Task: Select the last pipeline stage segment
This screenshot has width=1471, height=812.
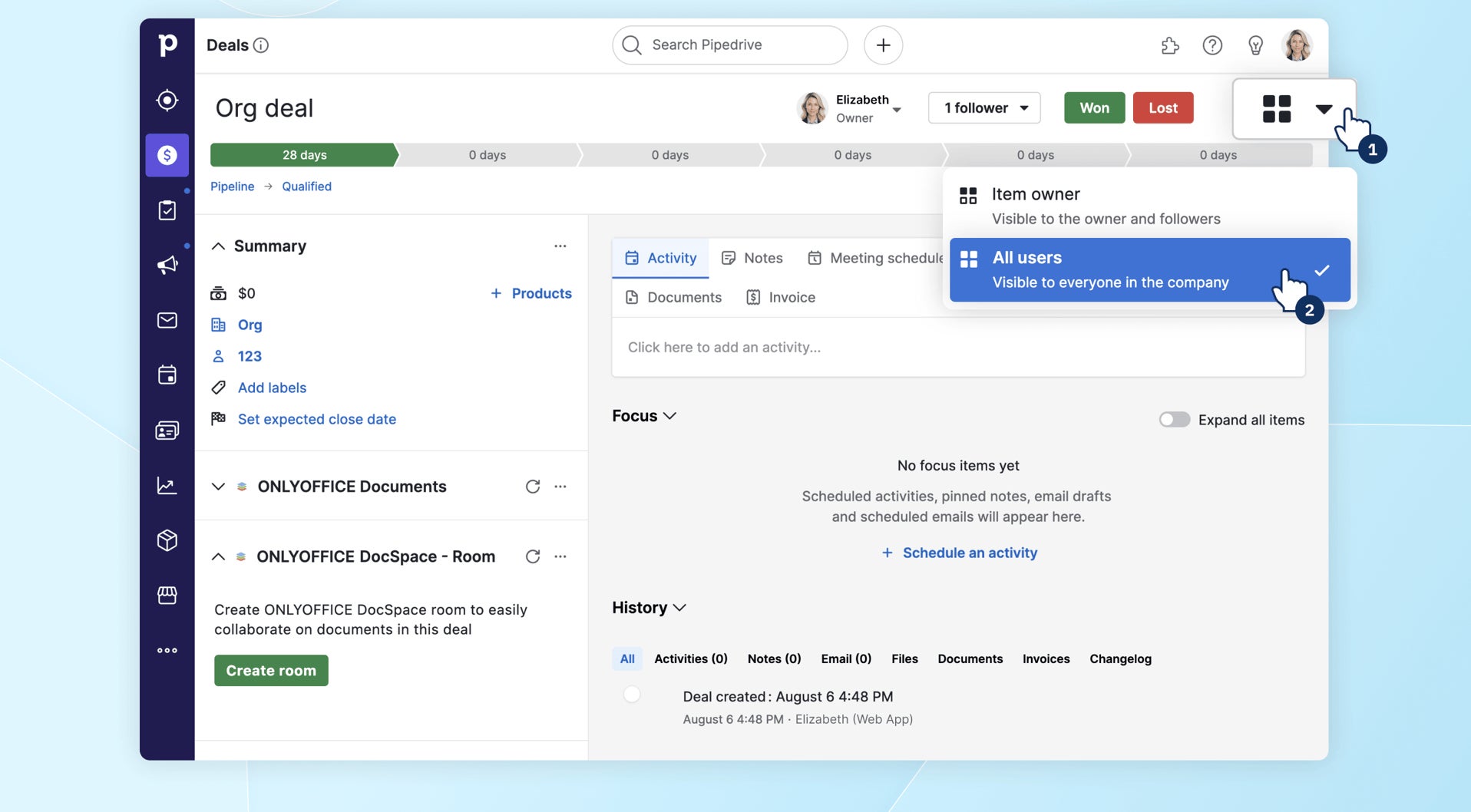Action: pyautogui.click(x=1218, y=155)
